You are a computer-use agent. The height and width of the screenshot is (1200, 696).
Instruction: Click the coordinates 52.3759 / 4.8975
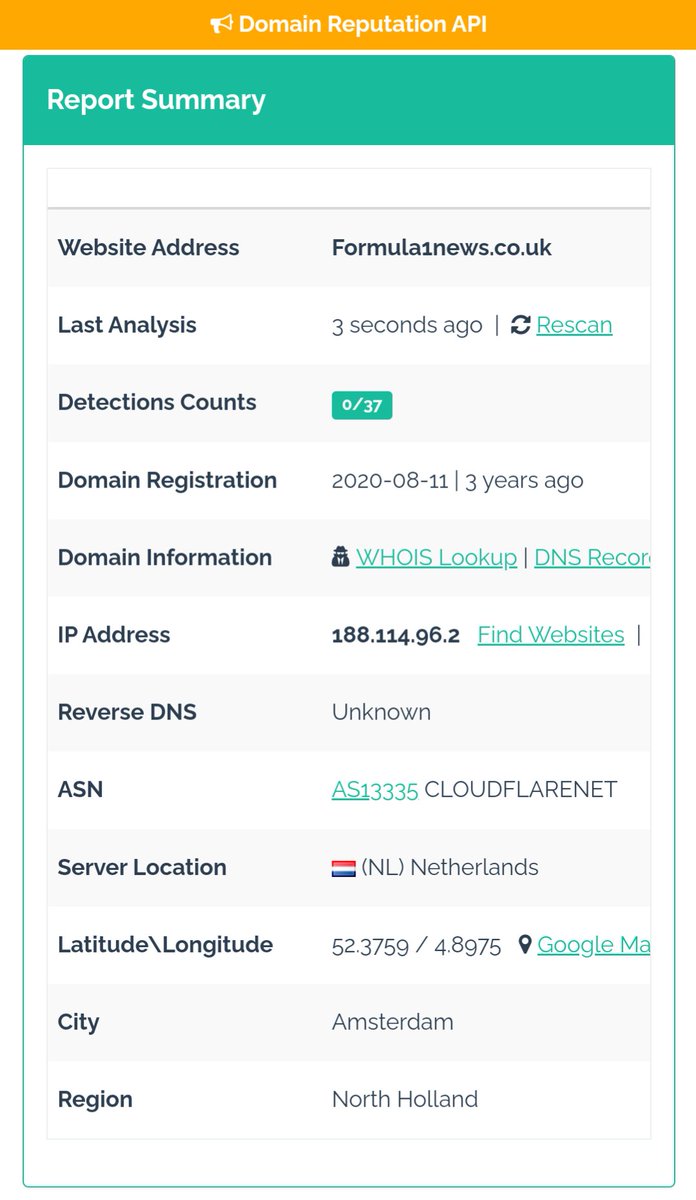(416, 945)
